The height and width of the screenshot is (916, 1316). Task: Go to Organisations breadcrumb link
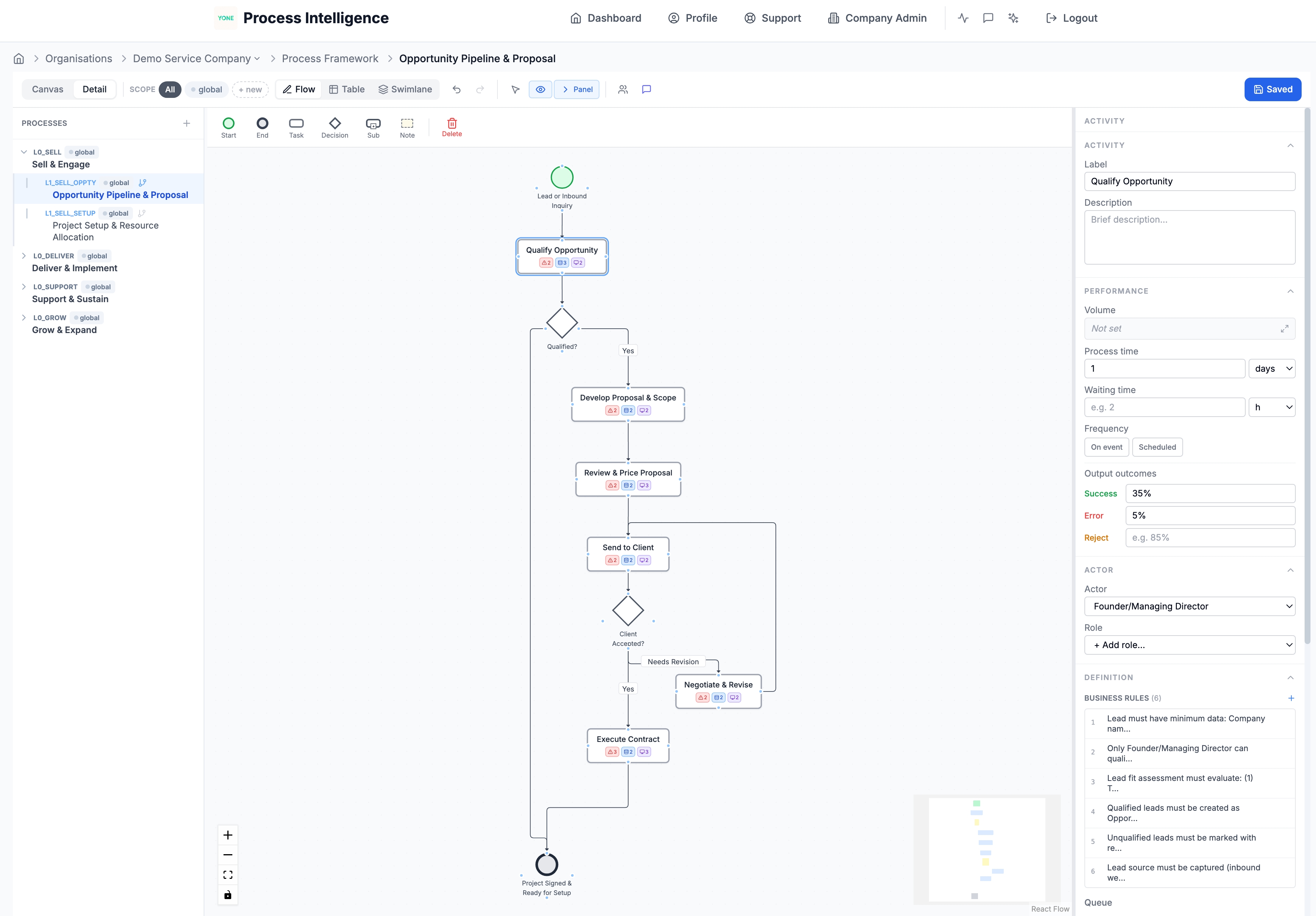[x=78, y=59]
